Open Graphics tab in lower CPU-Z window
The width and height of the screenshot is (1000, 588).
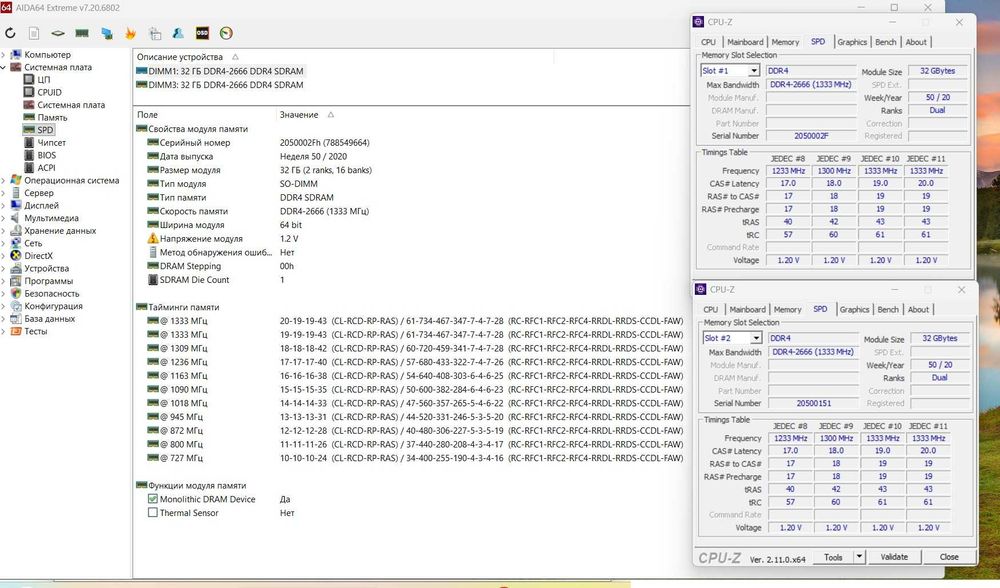point(855,309)
